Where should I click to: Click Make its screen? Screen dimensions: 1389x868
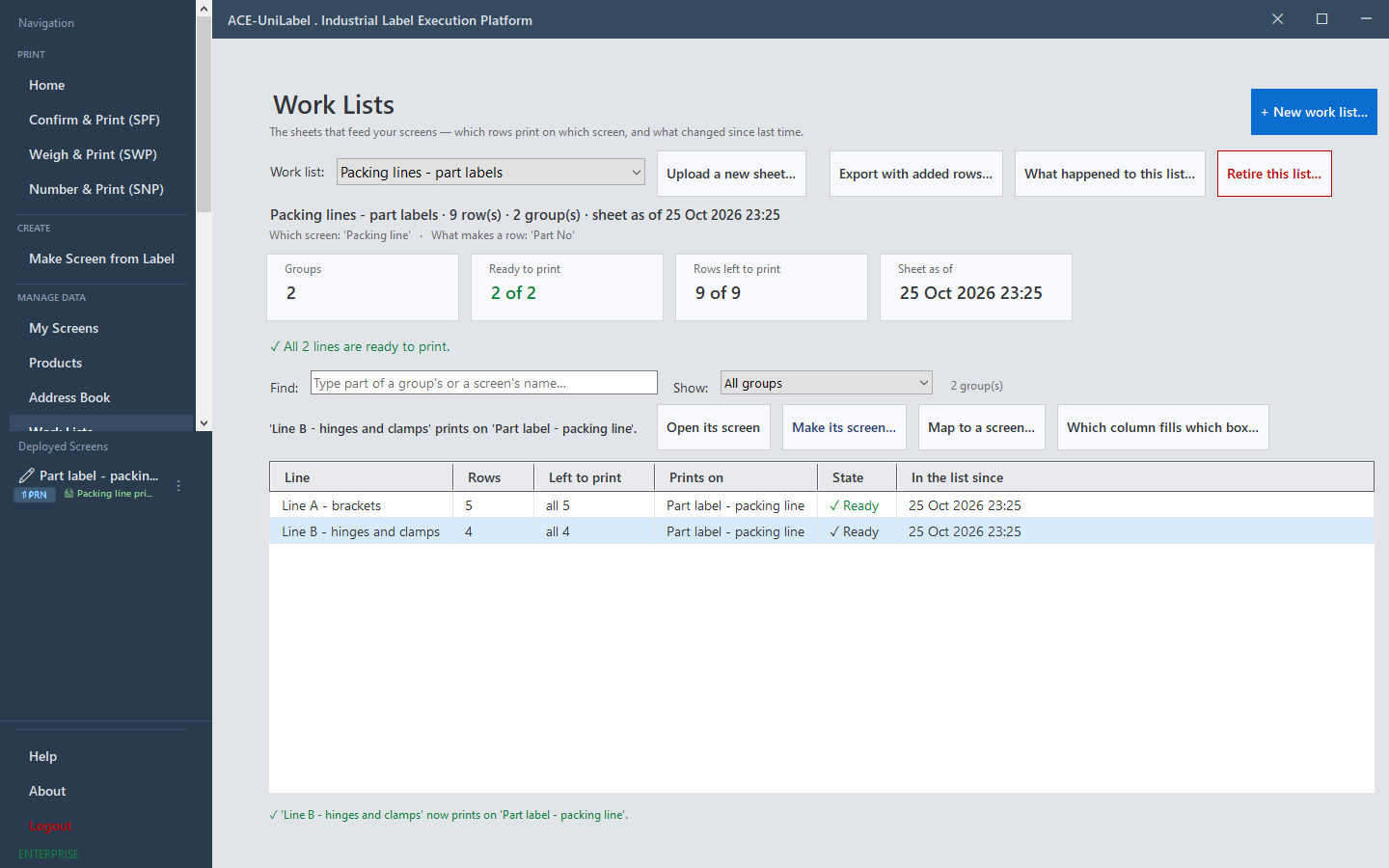(x=844, y=427)
